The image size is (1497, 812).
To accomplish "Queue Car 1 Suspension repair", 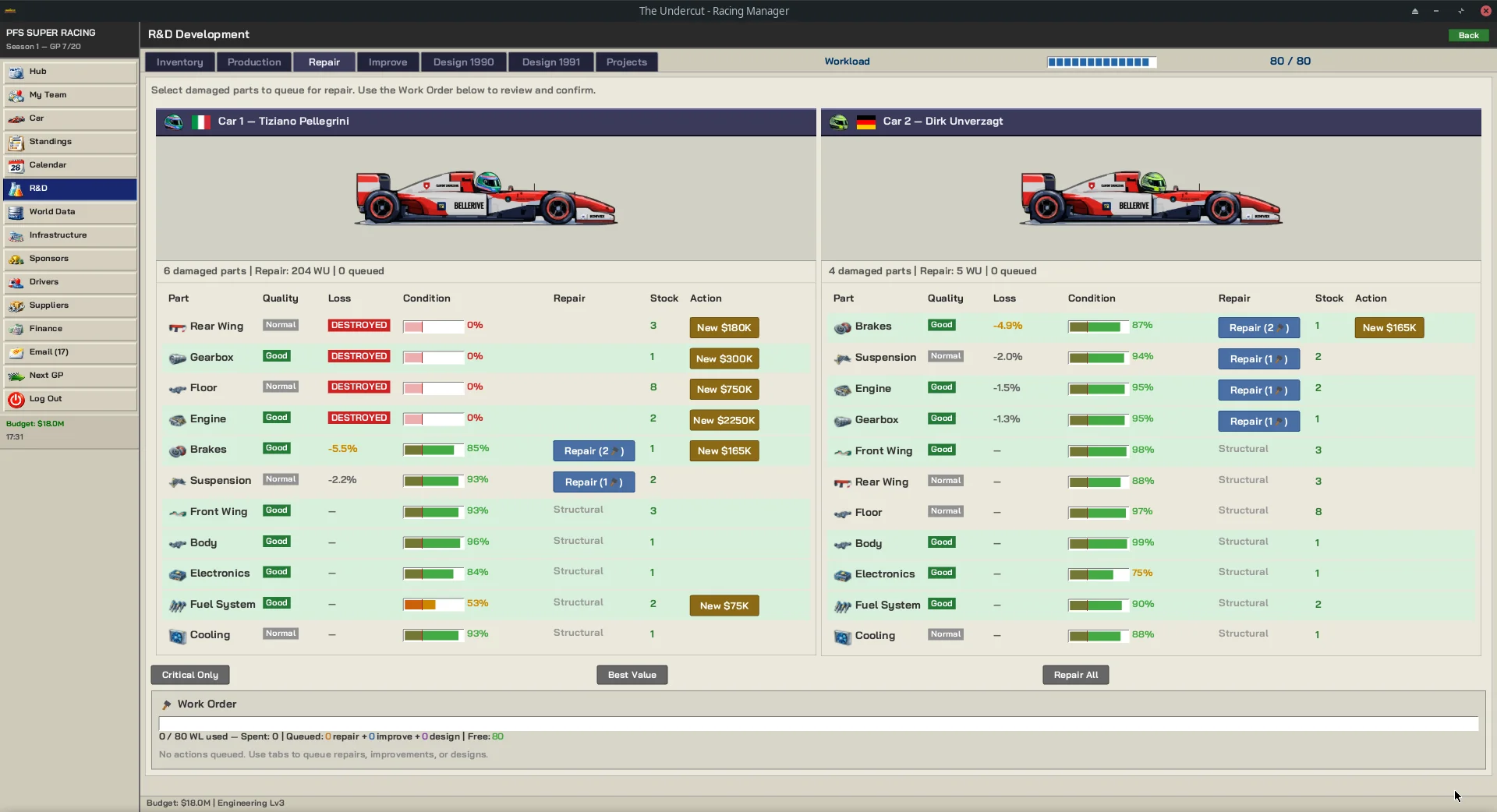I will click(593, 482).
